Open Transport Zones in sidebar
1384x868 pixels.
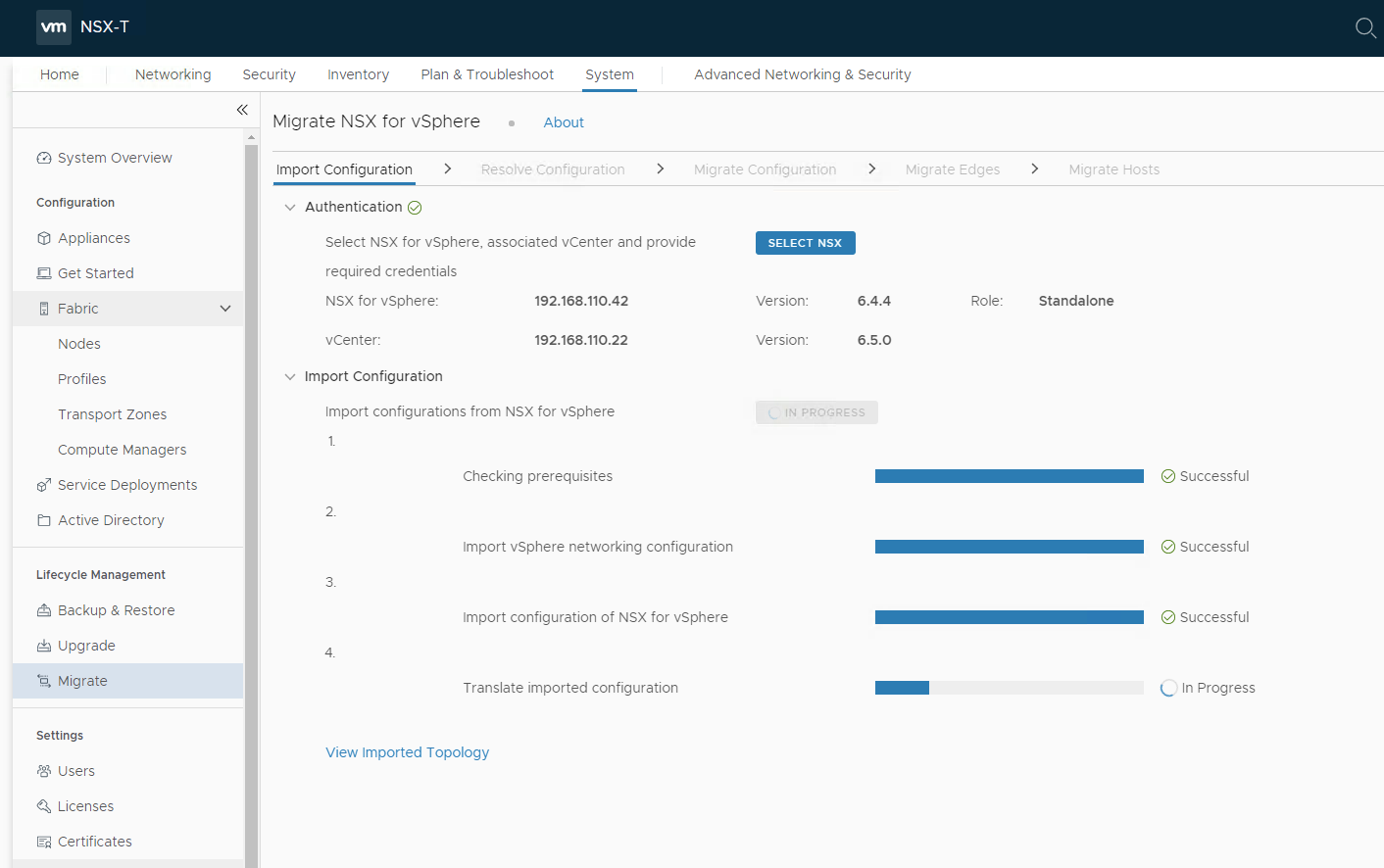click(113, 414)
